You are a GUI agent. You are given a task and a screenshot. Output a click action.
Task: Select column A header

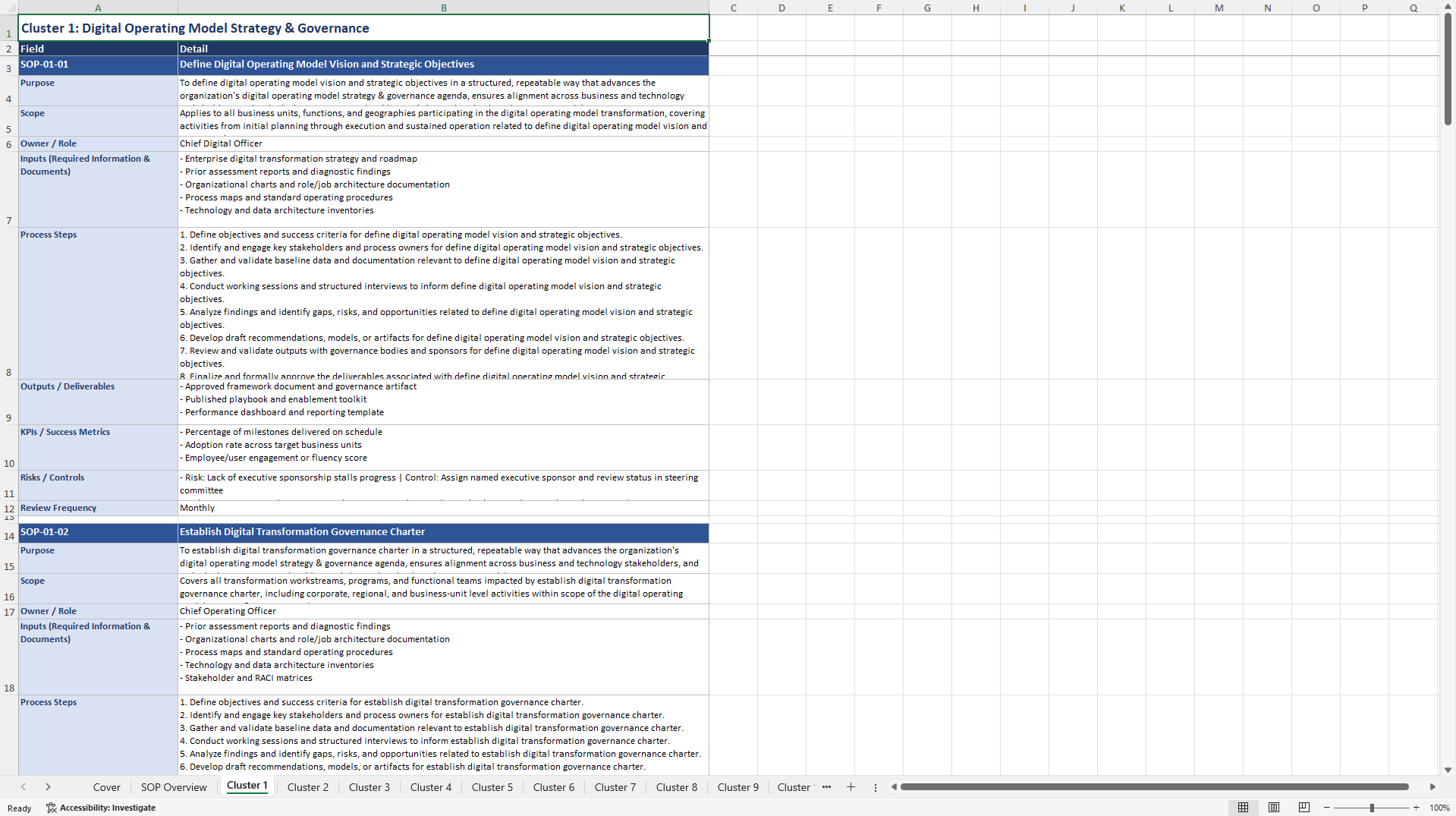coord(98,8)
